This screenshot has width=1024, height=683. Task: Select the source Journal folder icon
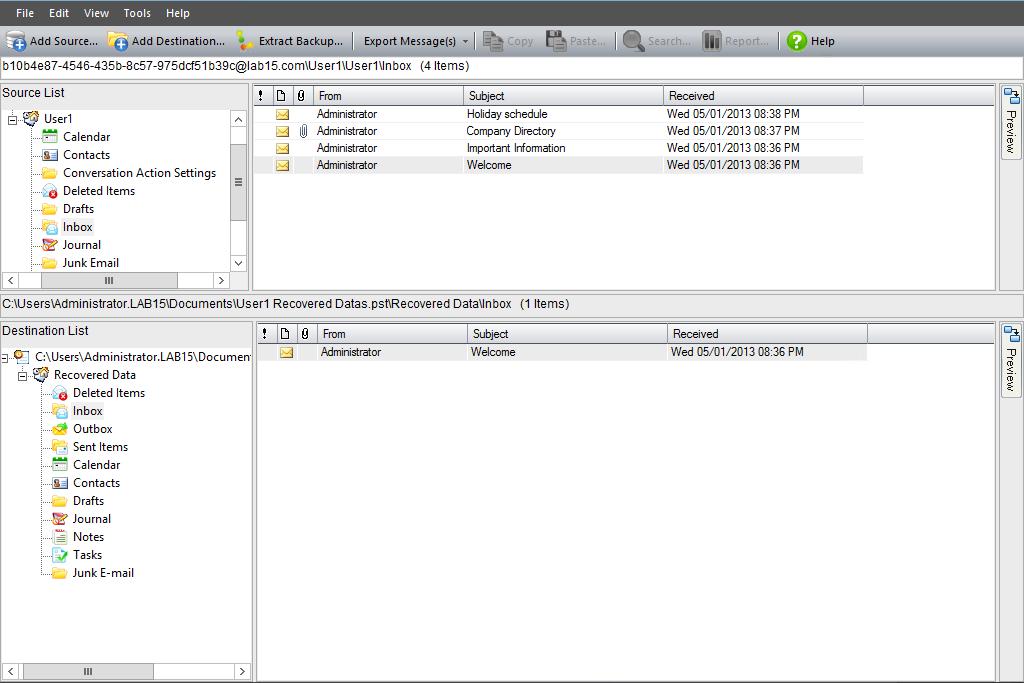(x=50, y=245)
